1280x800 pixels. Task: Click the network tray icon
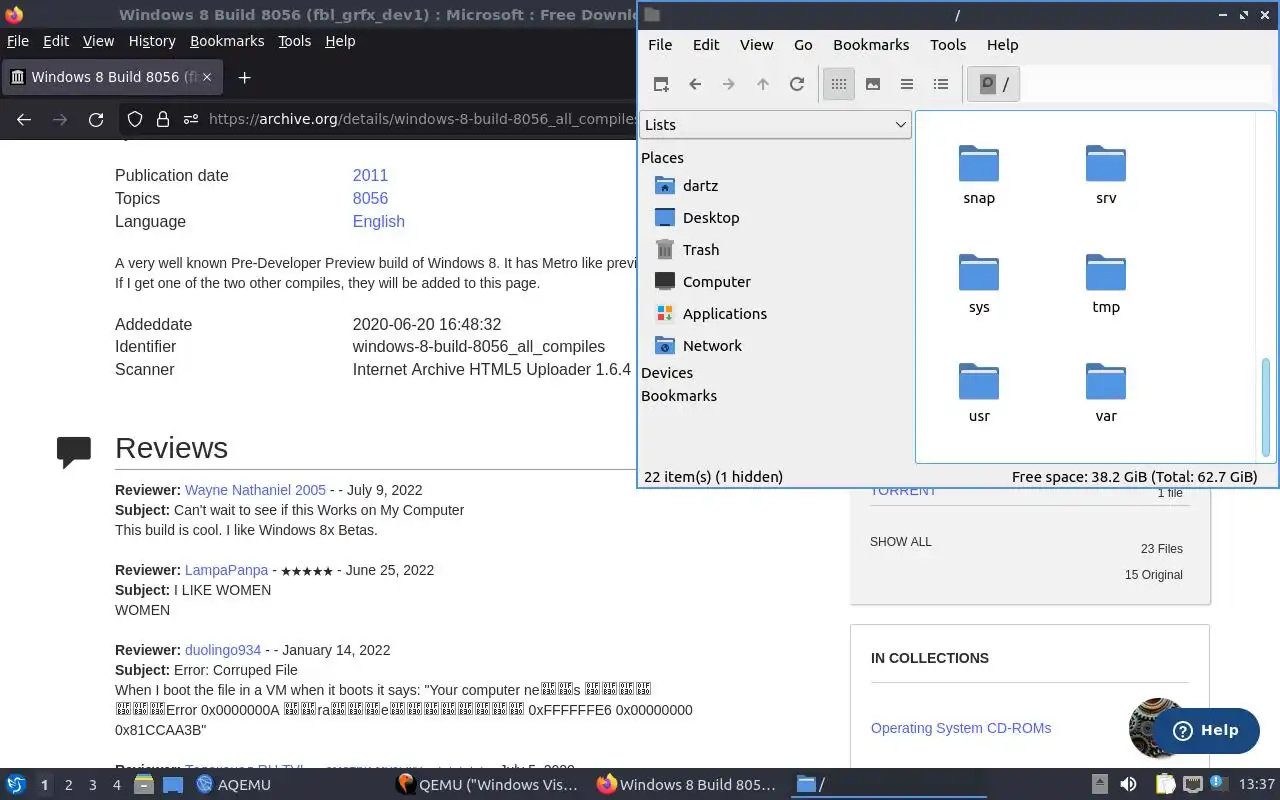[x=1192, y=784]
